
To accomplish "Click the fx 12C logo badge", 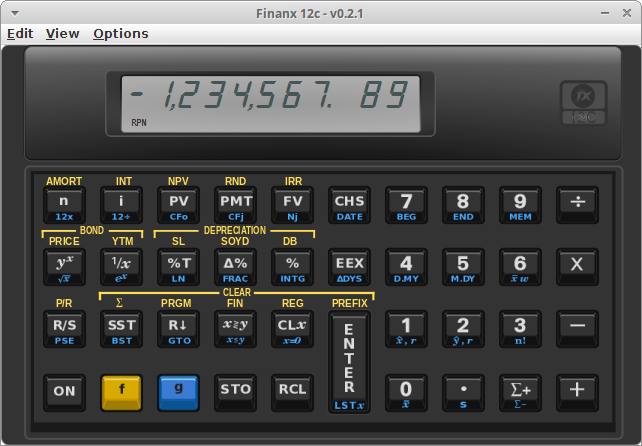I will (583, 103).
